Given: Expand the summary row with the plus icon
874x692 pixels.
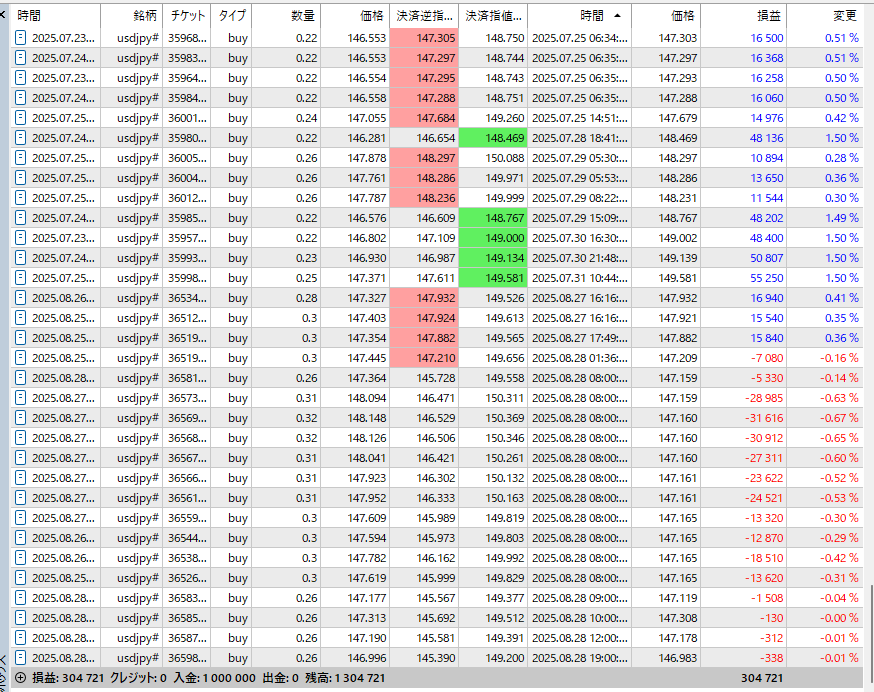Looking at the screenshot, I should pos(21,678).
